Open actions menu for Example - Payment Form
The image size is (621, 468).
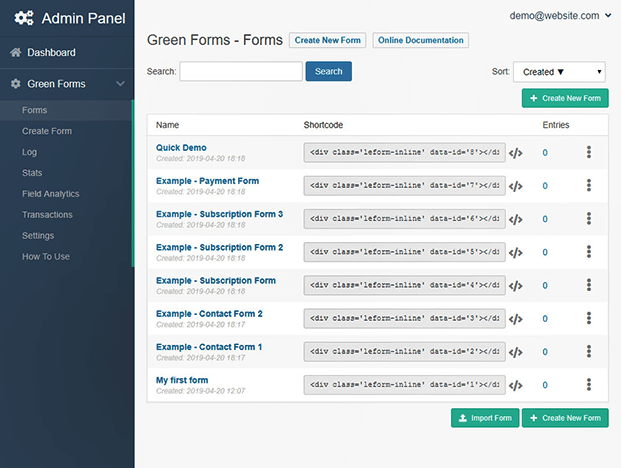[x=589, y=185]
